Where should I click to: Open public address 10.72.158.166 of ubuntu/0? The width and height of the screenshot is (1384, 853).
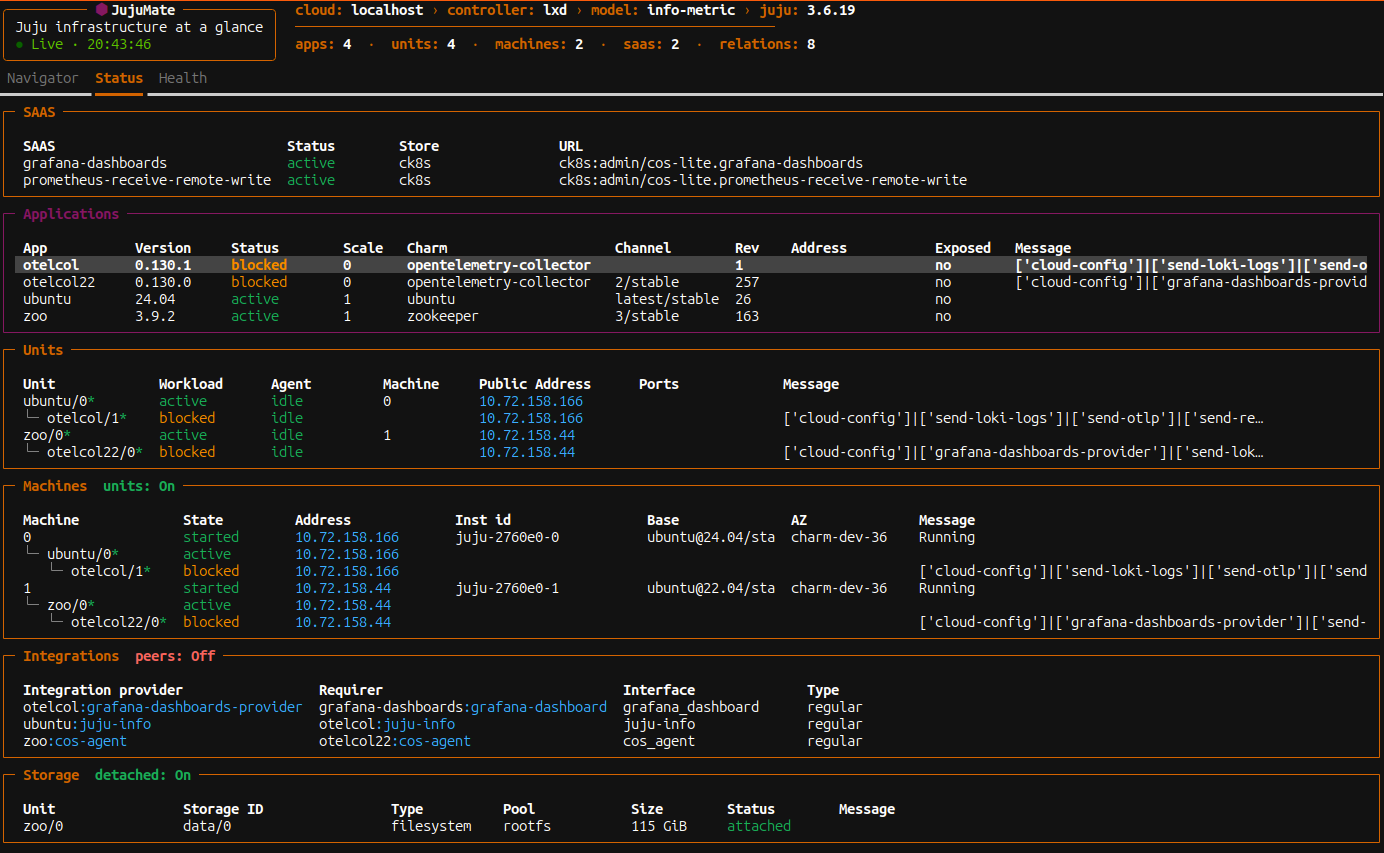pos(530,401)
